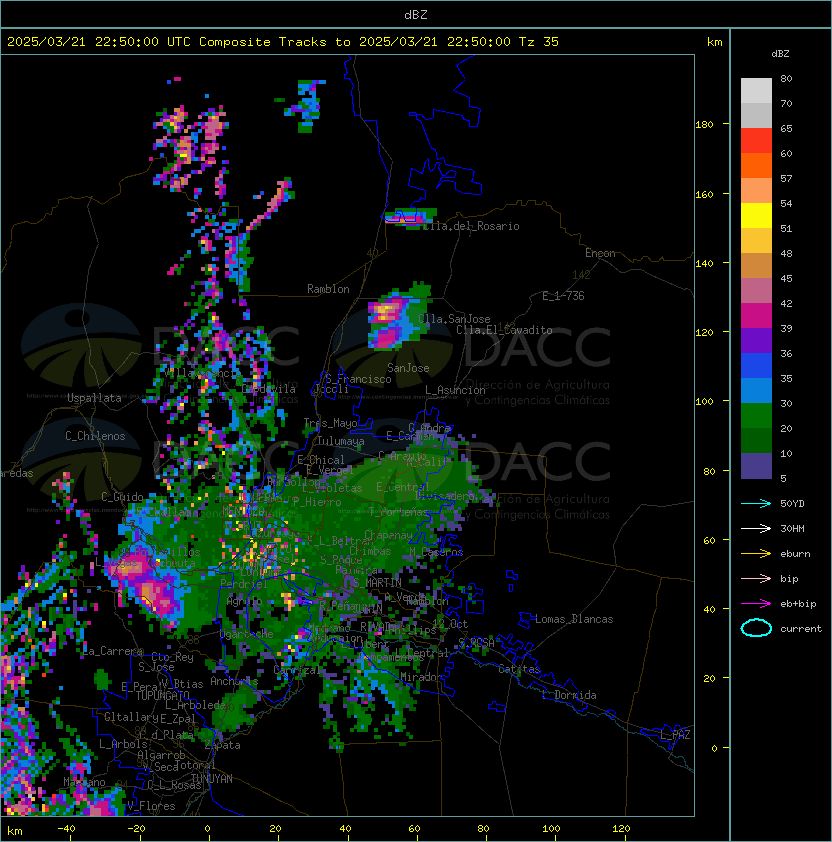
Task: Click the 'Zapata' map label
Action: [x=222, y=745]
